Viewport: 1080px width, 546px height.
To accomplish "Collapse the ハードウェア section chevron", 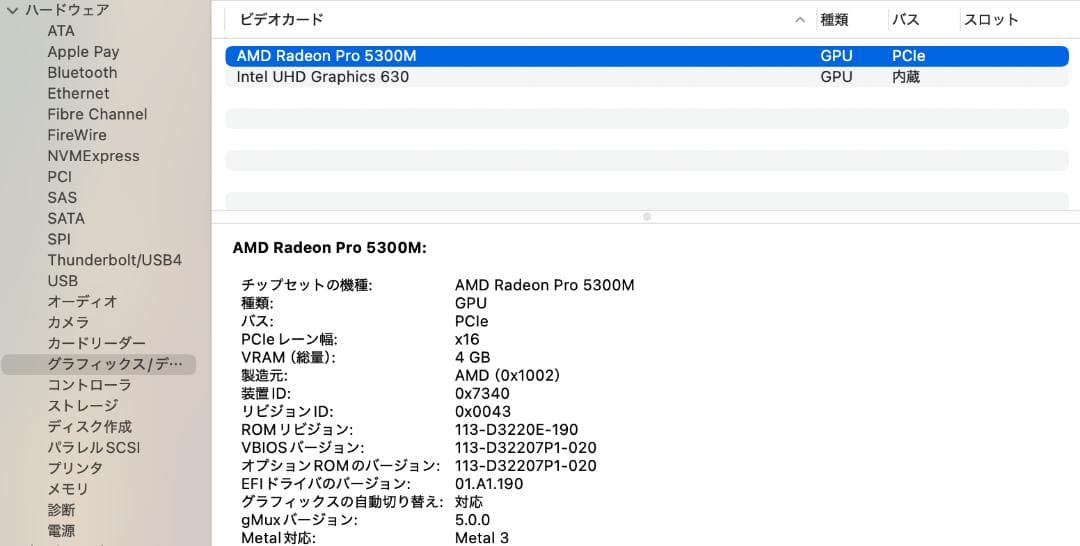I will tap(12, 10).
